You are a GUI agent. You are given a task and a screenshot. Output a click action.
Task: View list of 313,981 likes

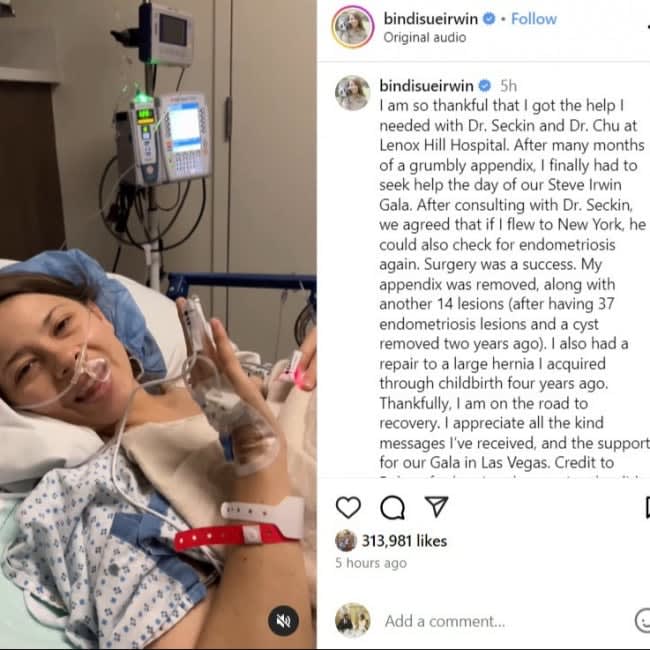[x=404, y=541]
